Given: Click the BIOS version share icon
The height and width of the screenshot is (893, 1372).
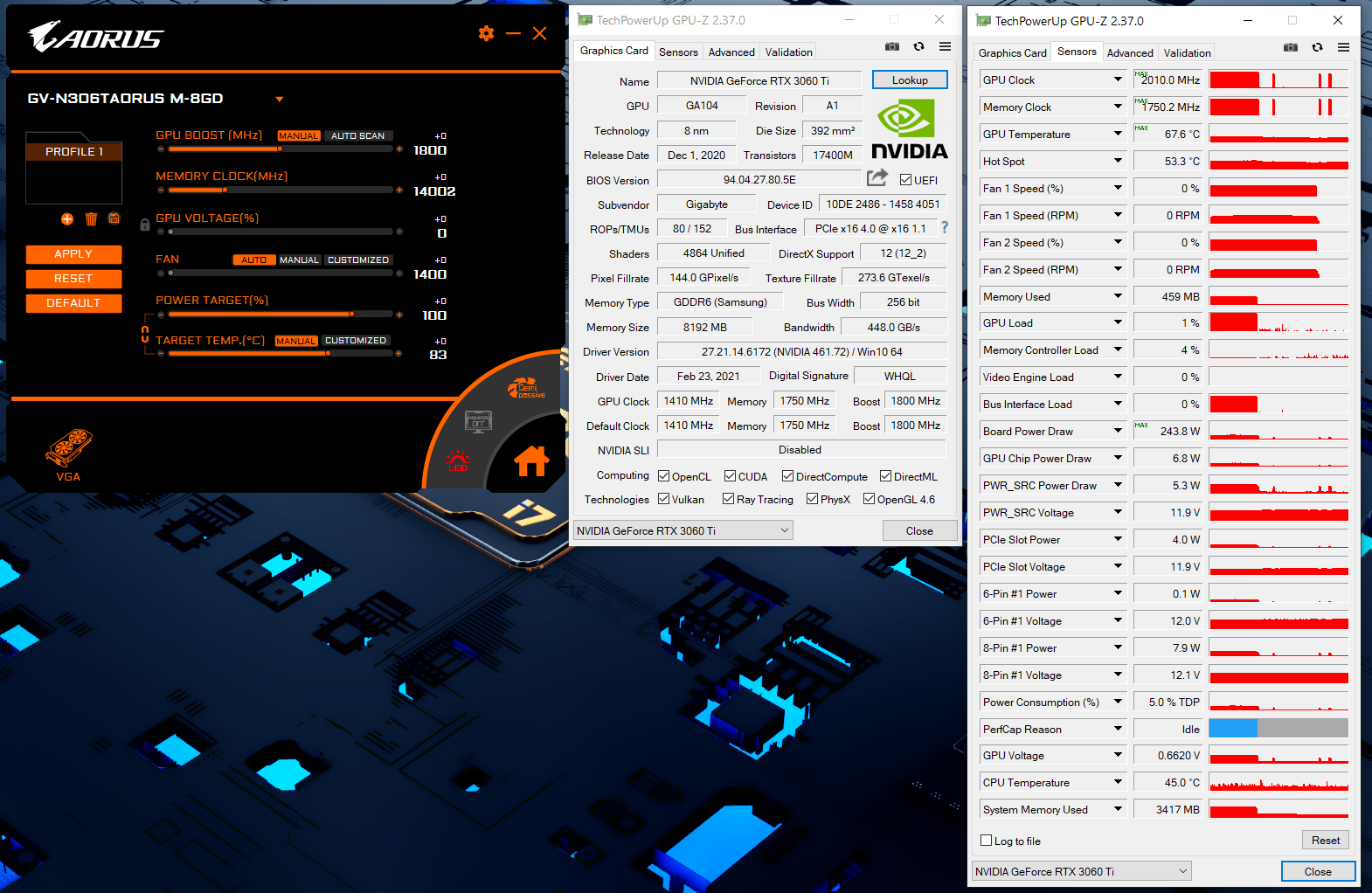Looking at the screenshot, I should 877,178.
